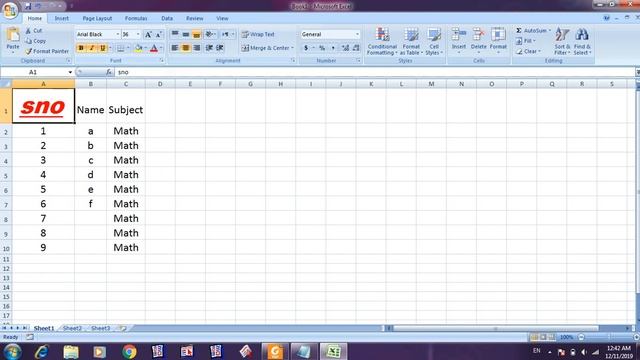The height and width of the screenshot is (360, 640).
Task: Toggle Underline formatting
Action: [x=102, y=48]
